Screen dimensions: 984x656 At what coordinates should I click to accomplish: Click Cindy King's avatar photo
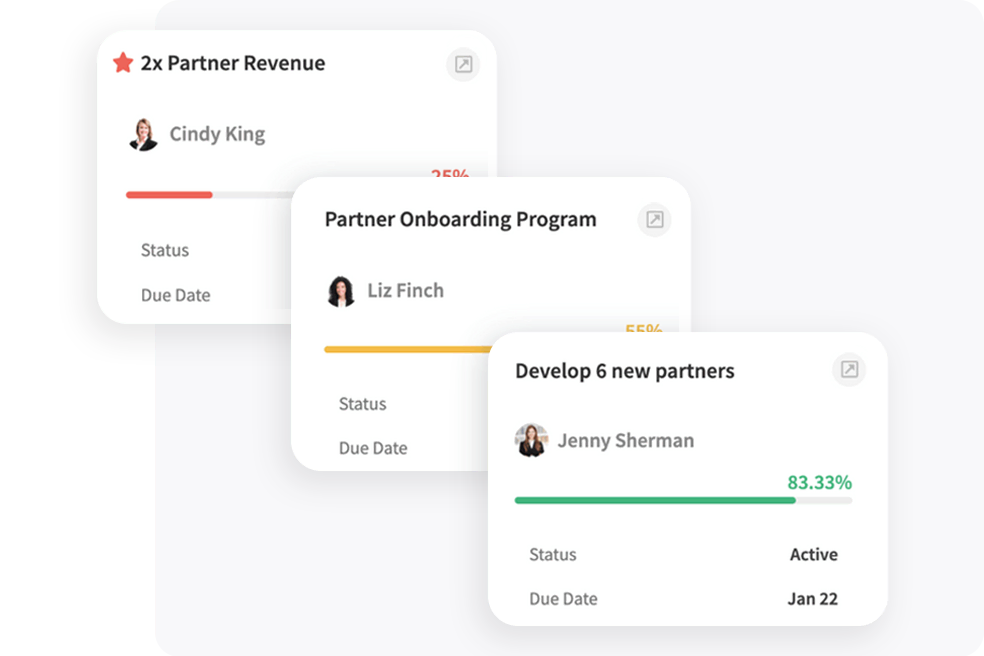[143, 134]
